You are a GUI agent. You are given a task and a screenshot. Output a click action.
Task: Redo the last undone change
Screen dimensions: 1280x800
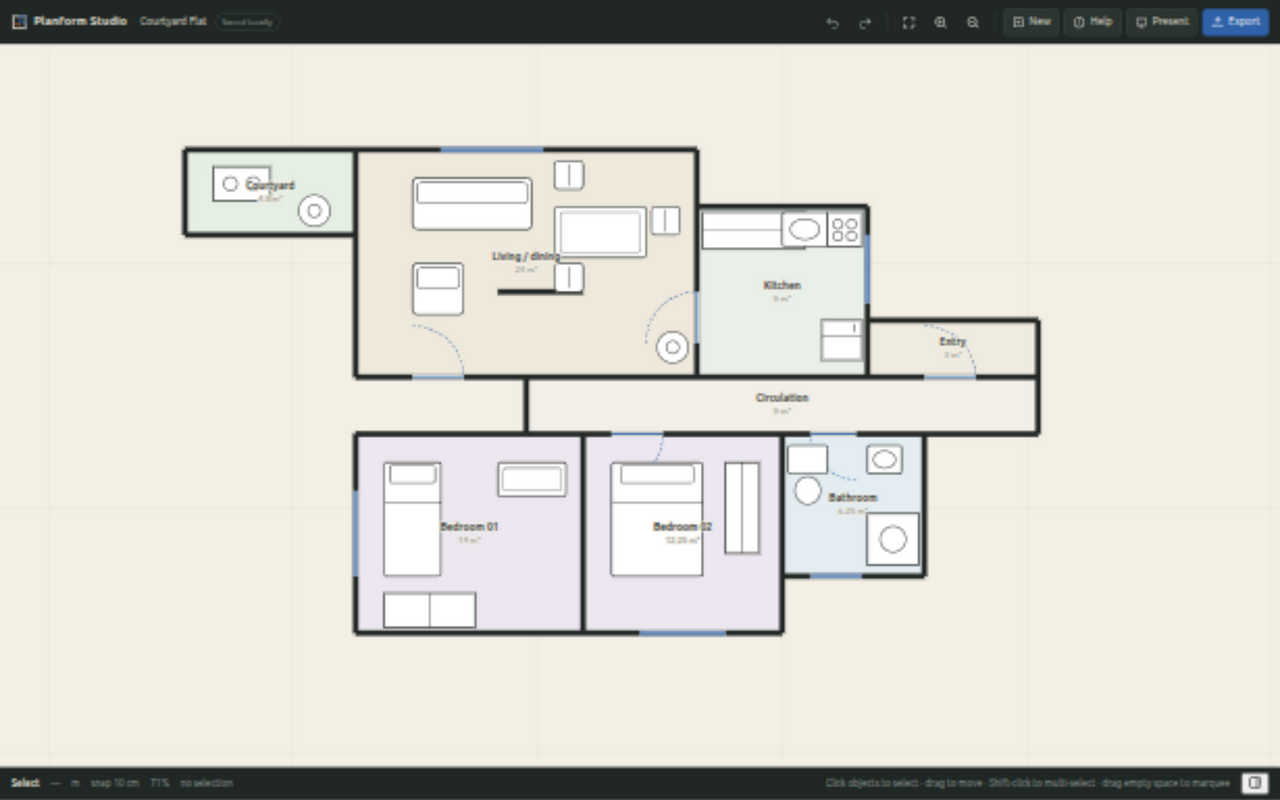click(865, 22)
